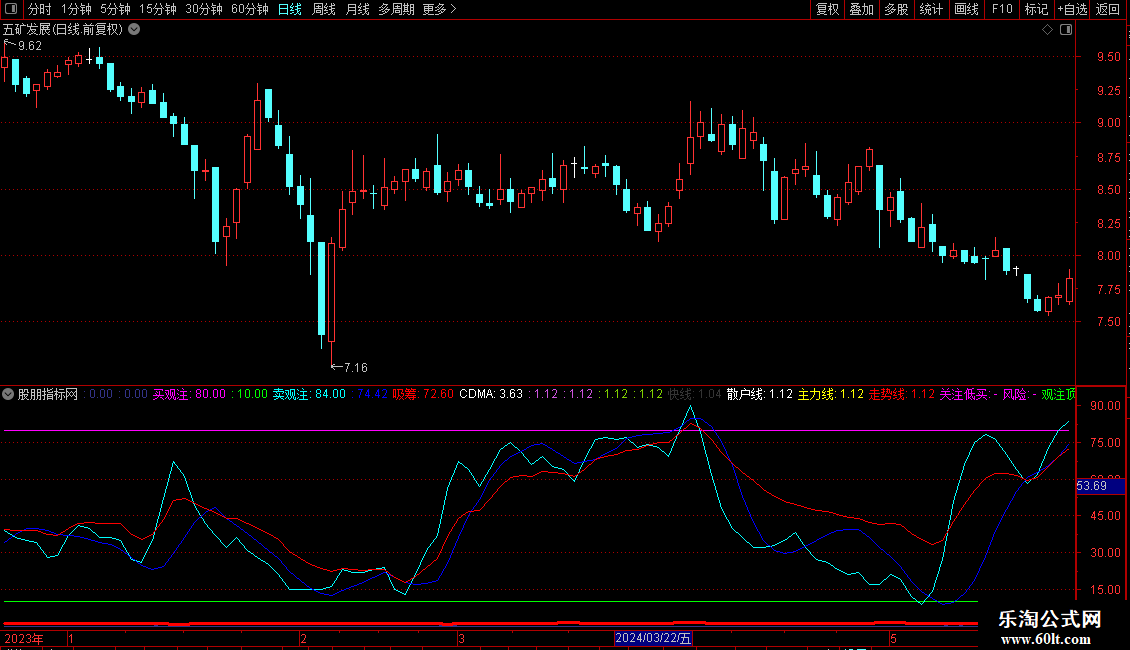Add stock via +自选 button

(1072, 9)
